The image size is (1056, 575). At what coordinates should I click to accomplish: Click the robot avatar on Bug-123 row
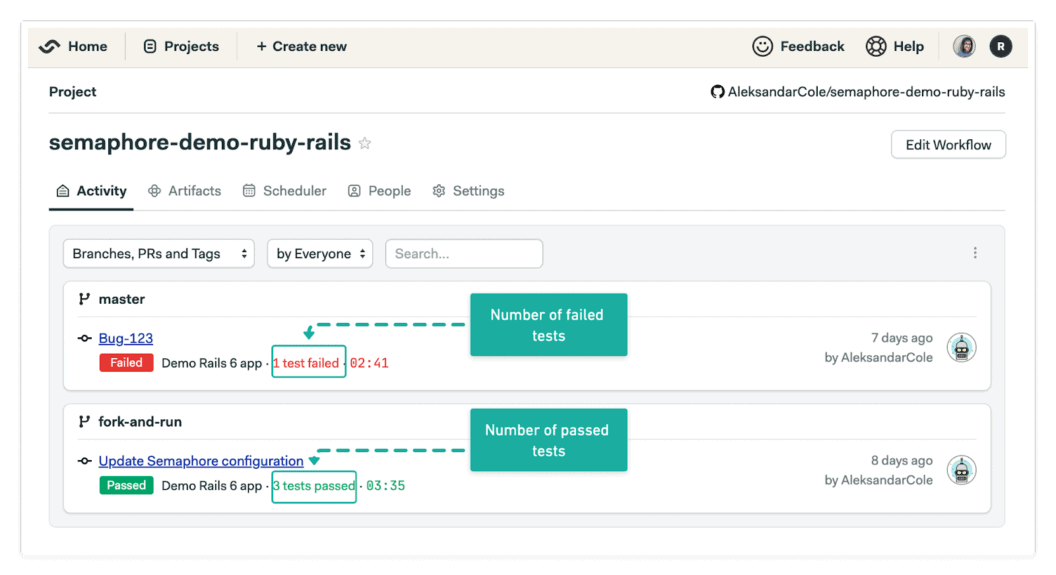pos(961,348)
